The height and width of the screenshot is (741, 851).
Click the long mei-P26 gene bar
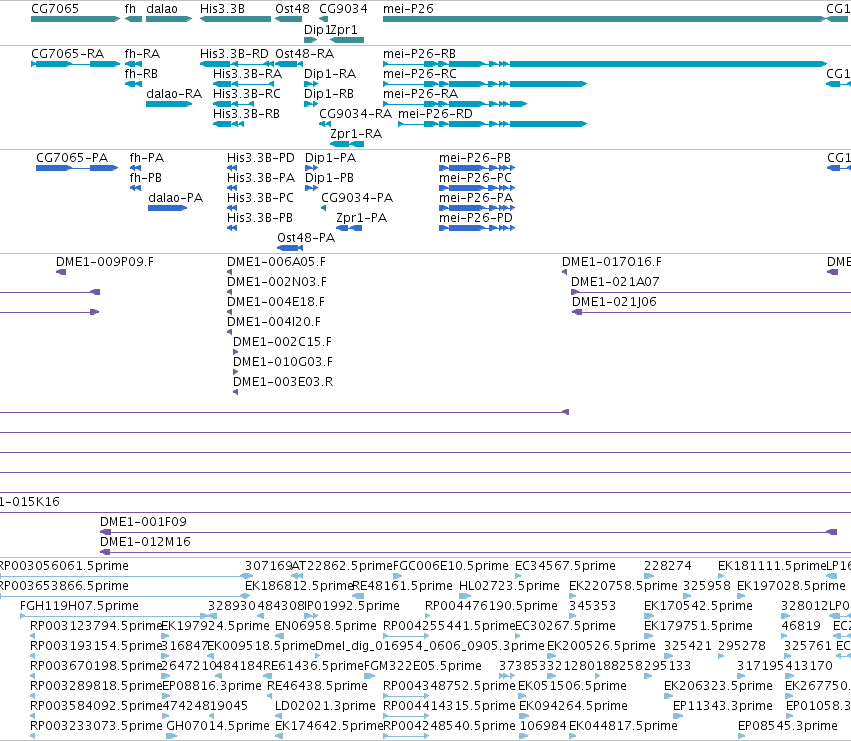click(604, 19)
